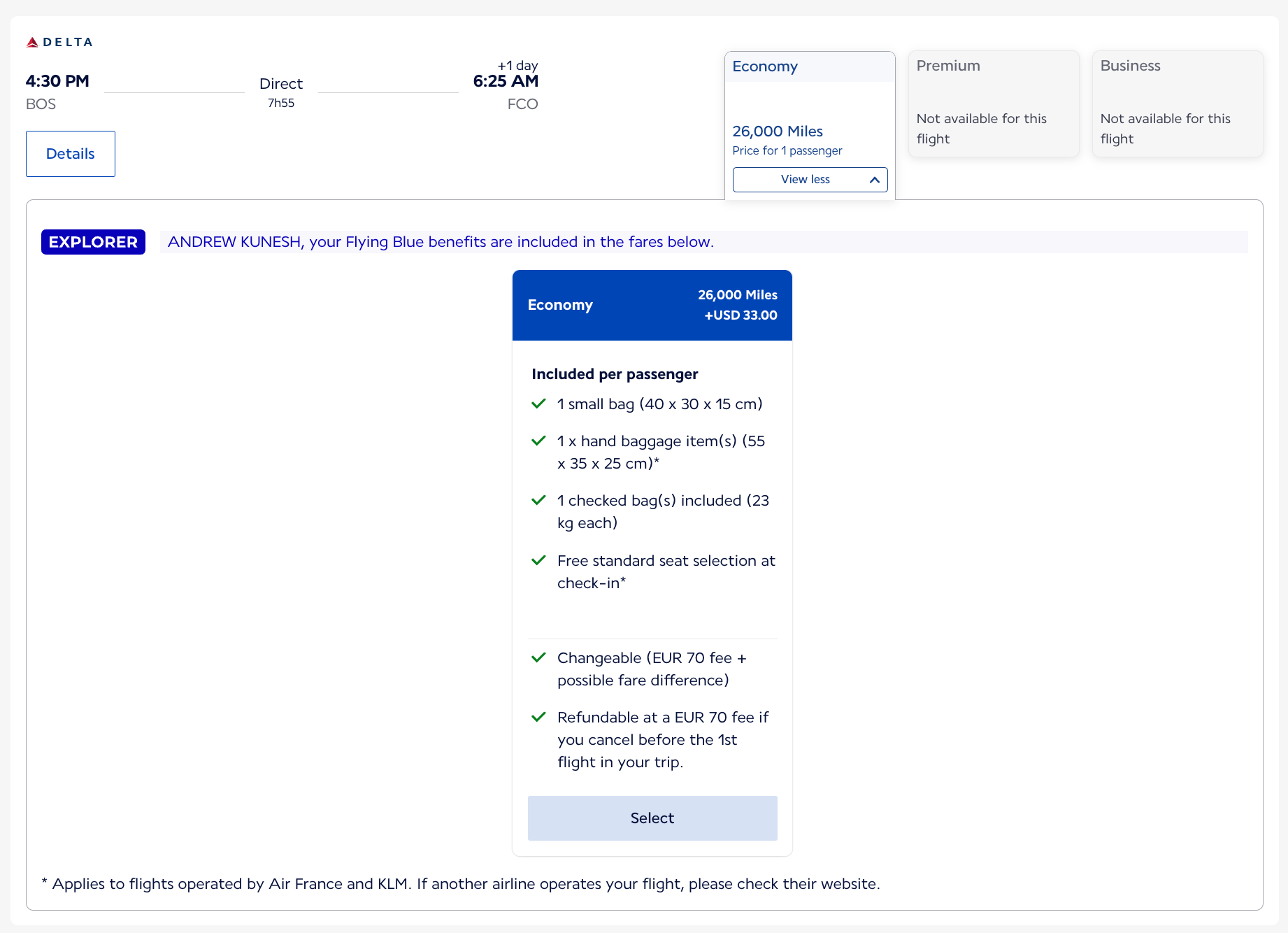Click the hand baggage item line
The height and width of the screenshot is (933, 1288).
coord(661,453)
